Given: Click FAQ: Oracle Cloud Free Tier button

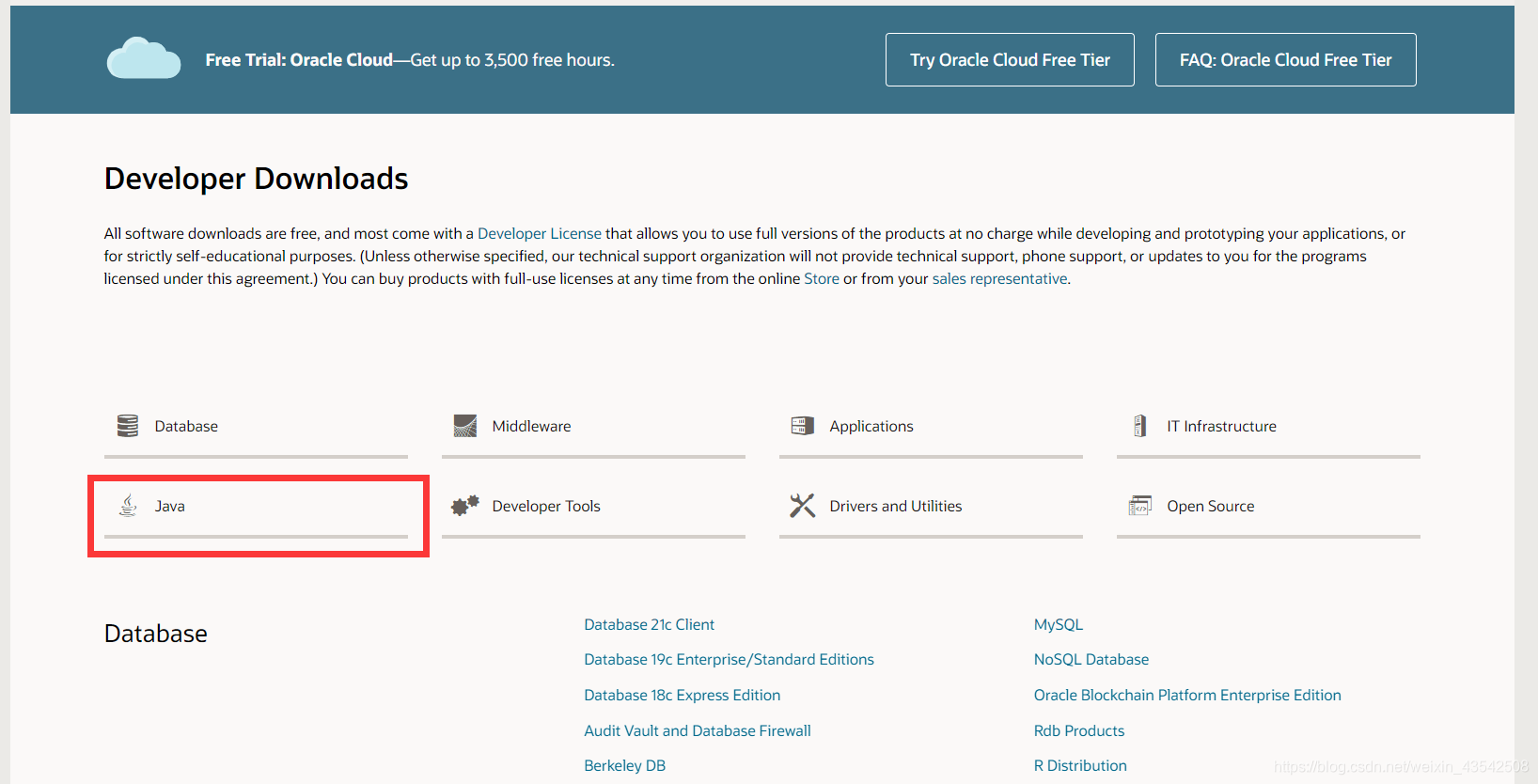Looking at the screenshot, I should click(1285, 59).
